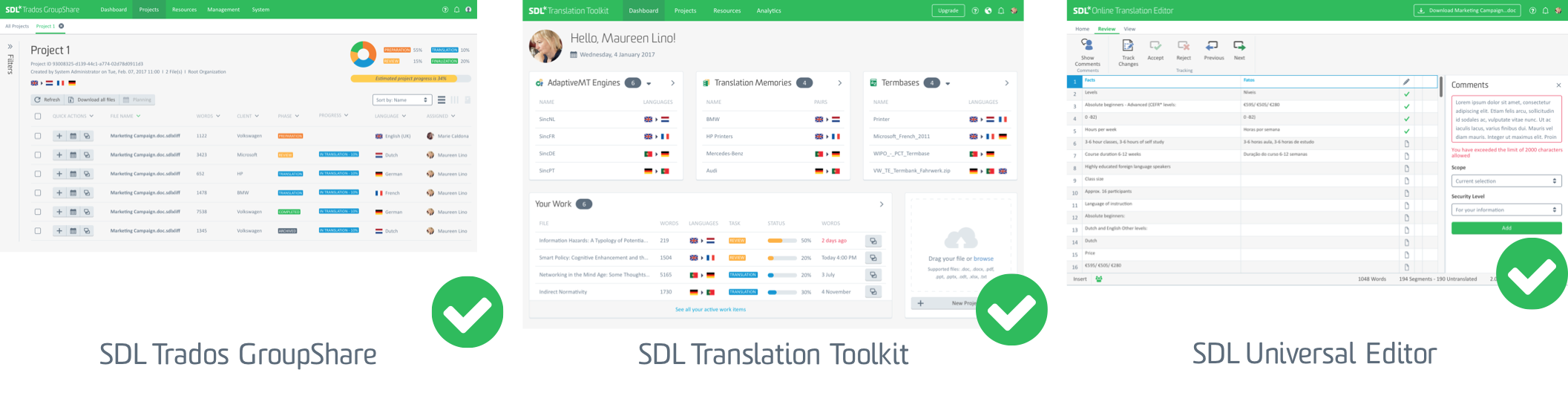Add action plus icon for Volkswagen 1122 row

tap(59, 136)
